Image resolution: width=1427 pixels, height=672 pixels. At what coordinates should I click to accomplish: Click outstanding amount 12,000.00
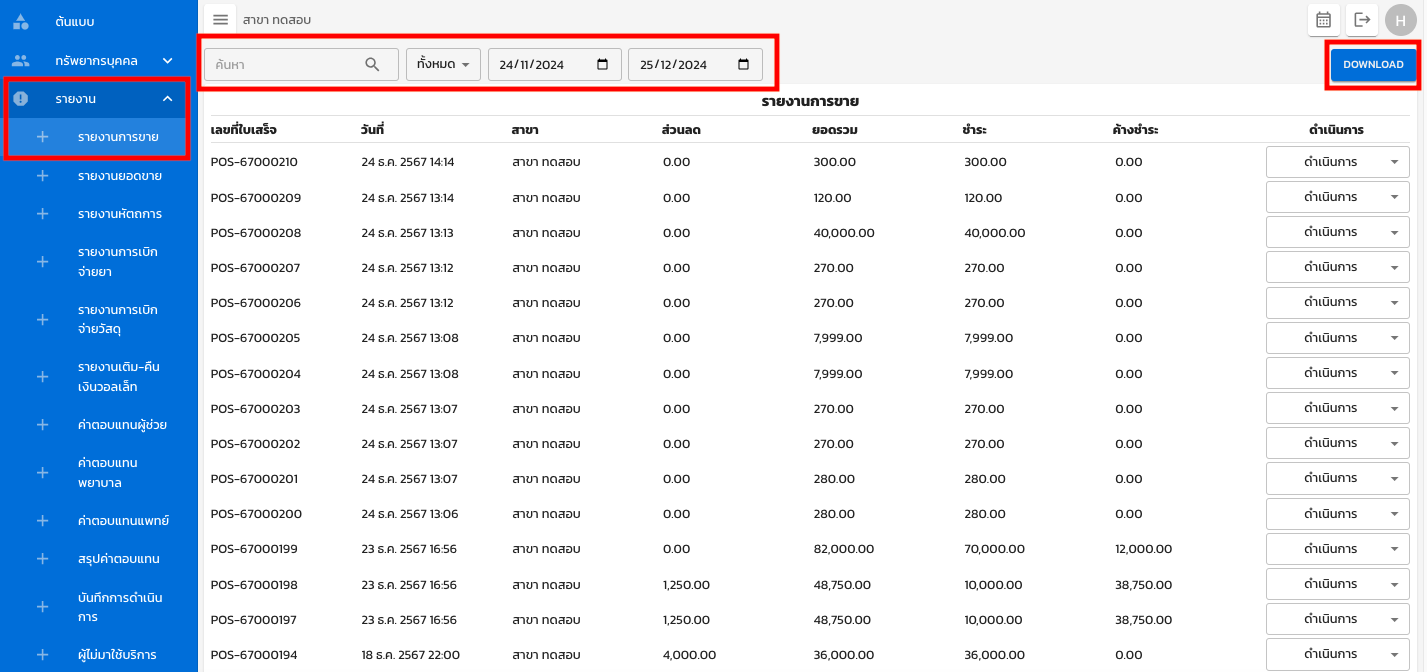(x=1144, y=549)
